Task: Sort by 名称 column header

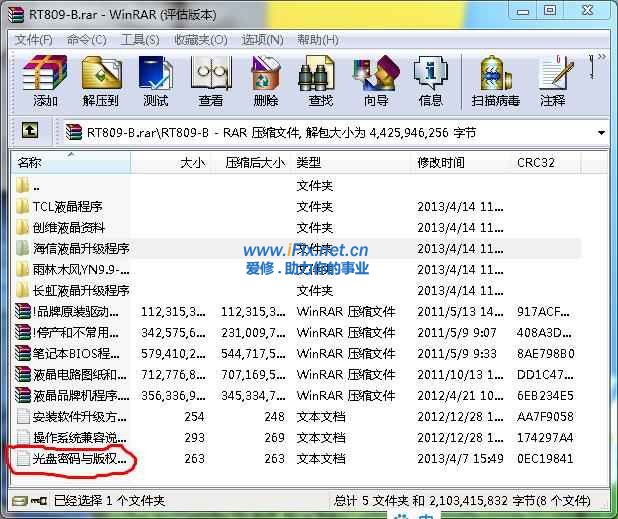Action: 71,162
